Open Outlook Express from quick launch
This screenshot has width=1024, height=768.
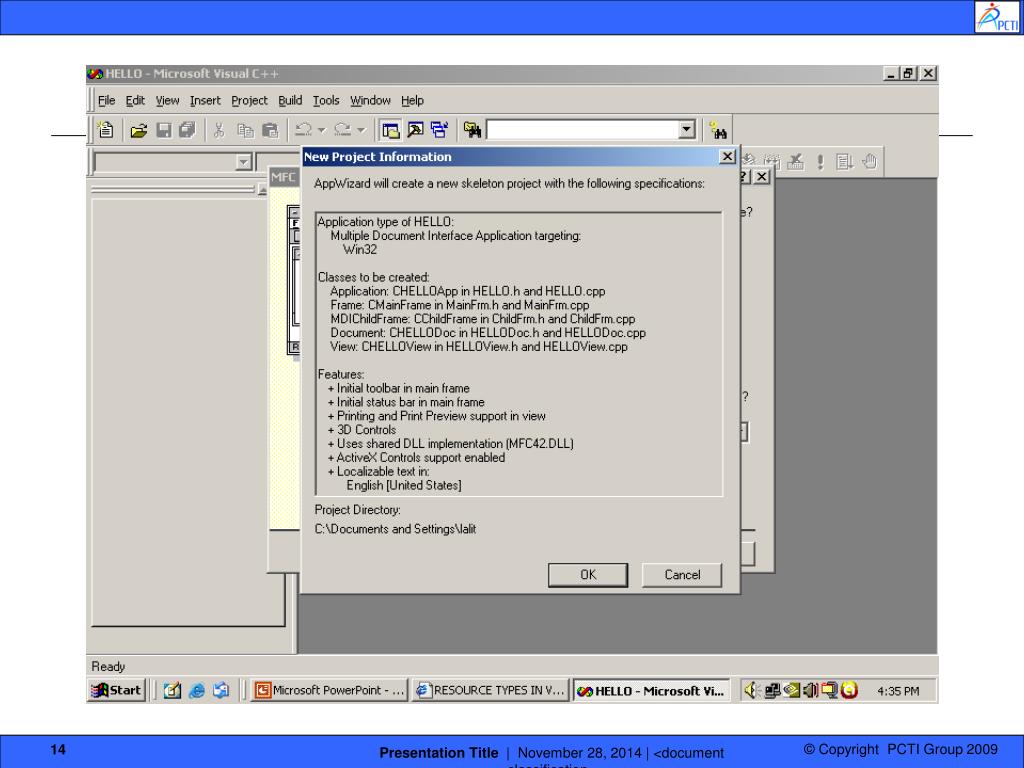tap(221, 690)
